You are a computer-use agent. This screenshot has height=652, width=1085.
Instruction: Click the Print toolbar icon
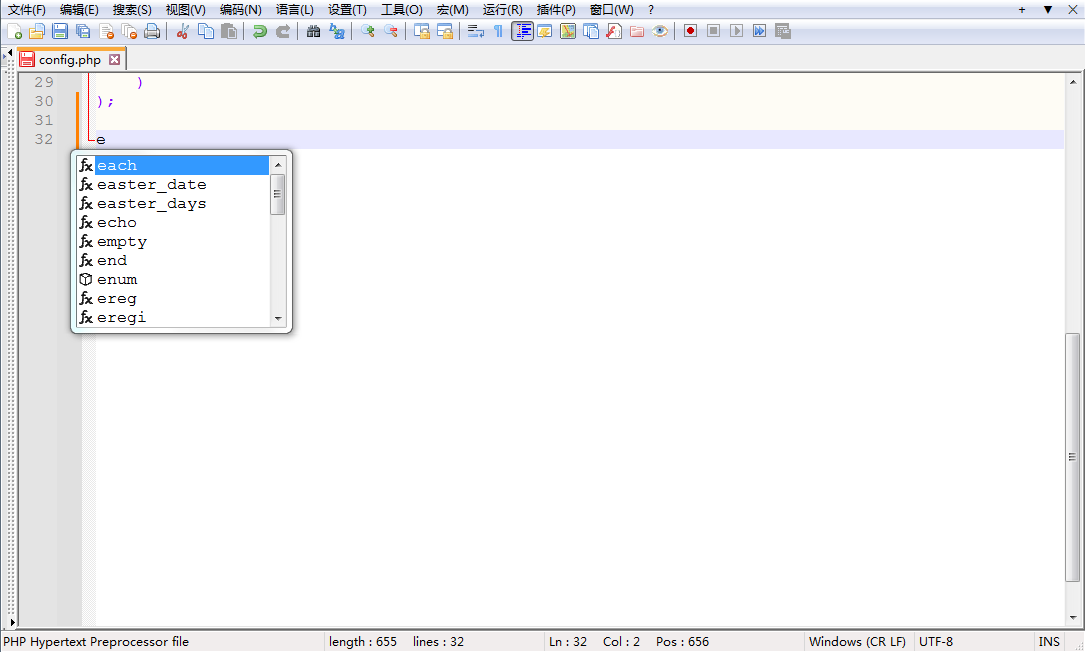point(152,31)
